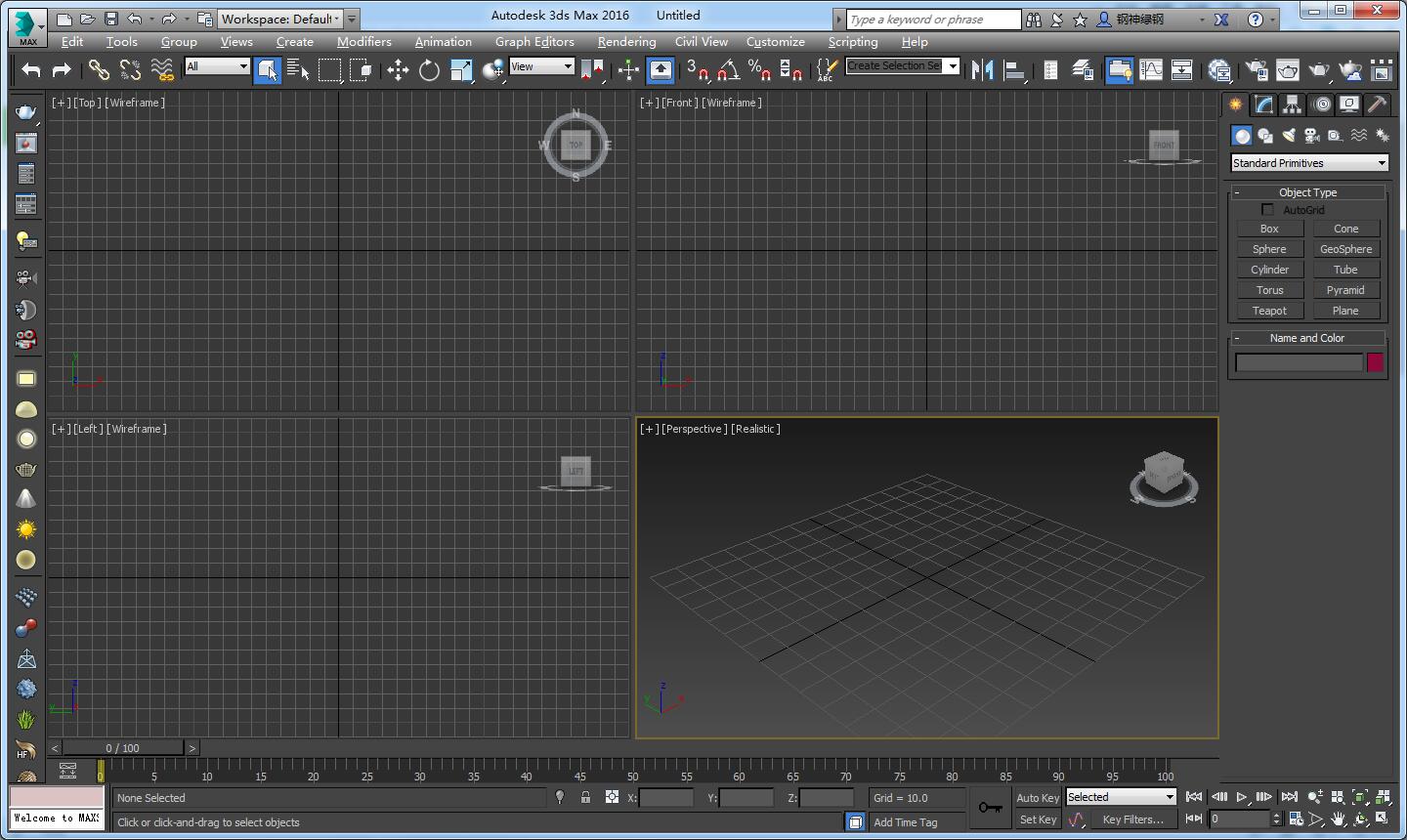Viewport: 1407px width, 840px height.
Task: Click Render Production teapot icon
Action: pyautogui.click(x=1319, y=69)
